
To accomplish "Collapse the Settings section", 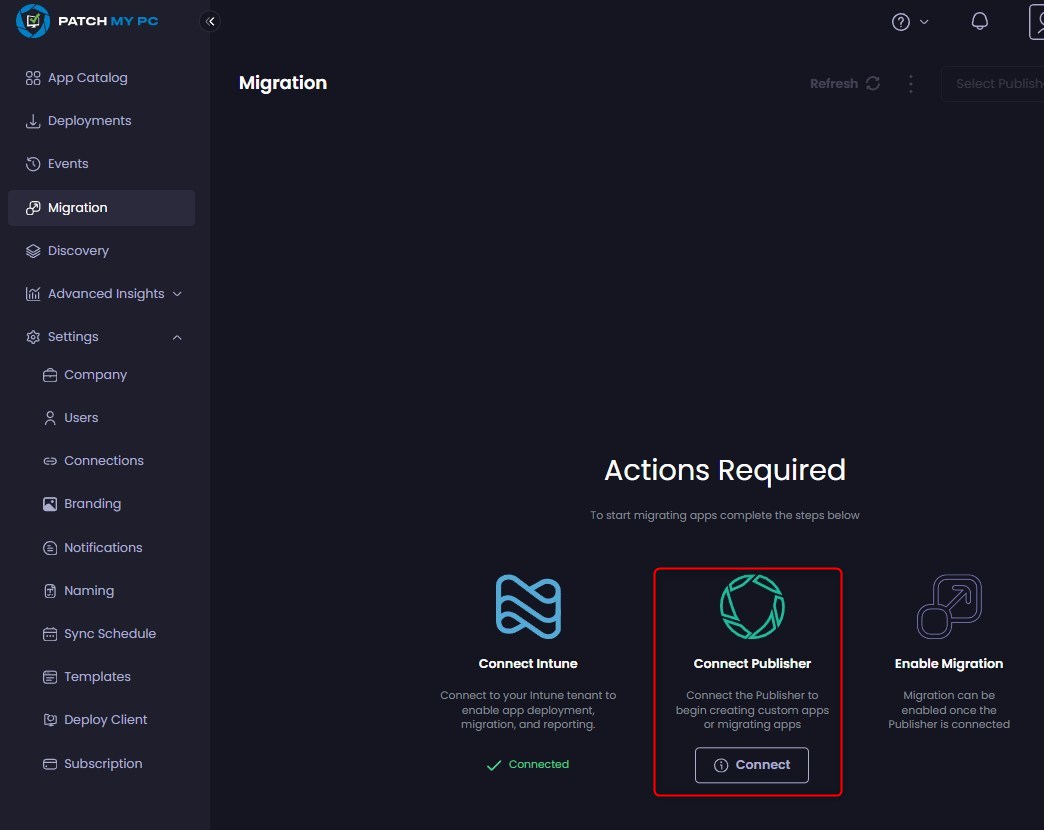I will click(177, 337).
